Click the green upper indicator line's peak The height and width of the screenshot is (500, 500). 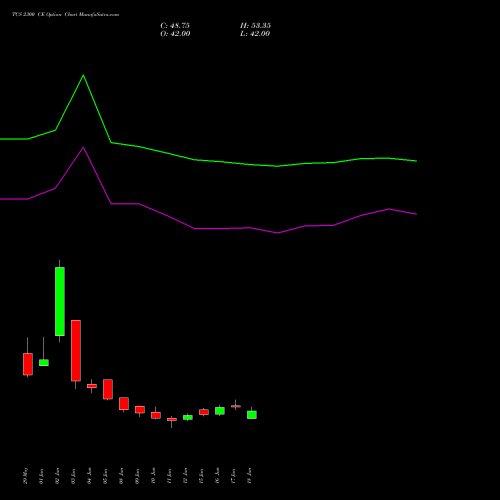[83, 76]
